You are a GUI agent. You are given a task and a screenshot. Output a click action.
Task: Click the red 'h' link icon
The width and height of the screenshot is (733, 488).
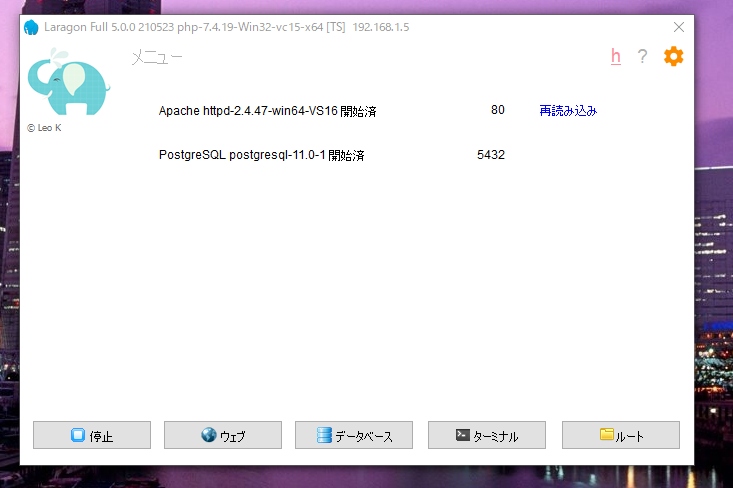point(616,57)
